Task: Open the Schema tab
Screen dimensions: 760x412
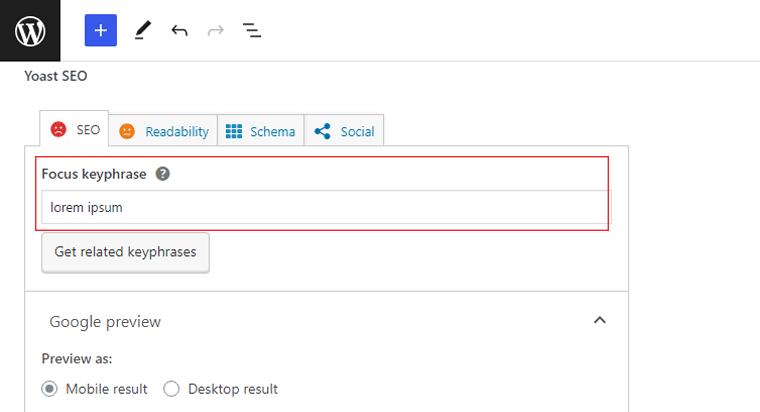Action: coord(261,130)
